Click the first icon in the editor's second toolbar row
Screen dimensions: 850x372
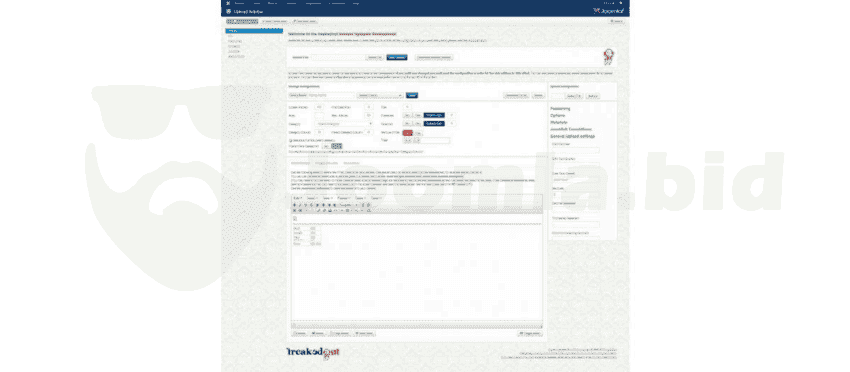point(294,210)
